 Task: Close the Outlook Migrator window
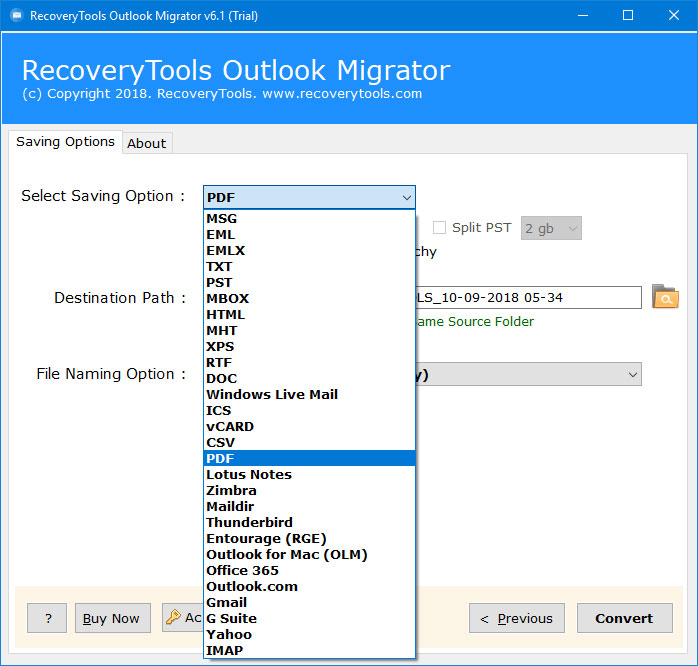click(674, 16)
